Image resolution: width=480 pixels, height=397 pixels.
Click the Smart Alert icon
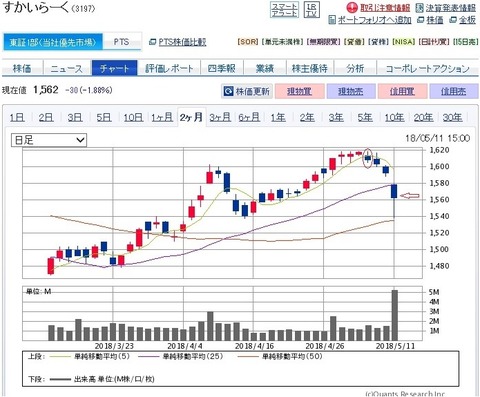[284, 10]
